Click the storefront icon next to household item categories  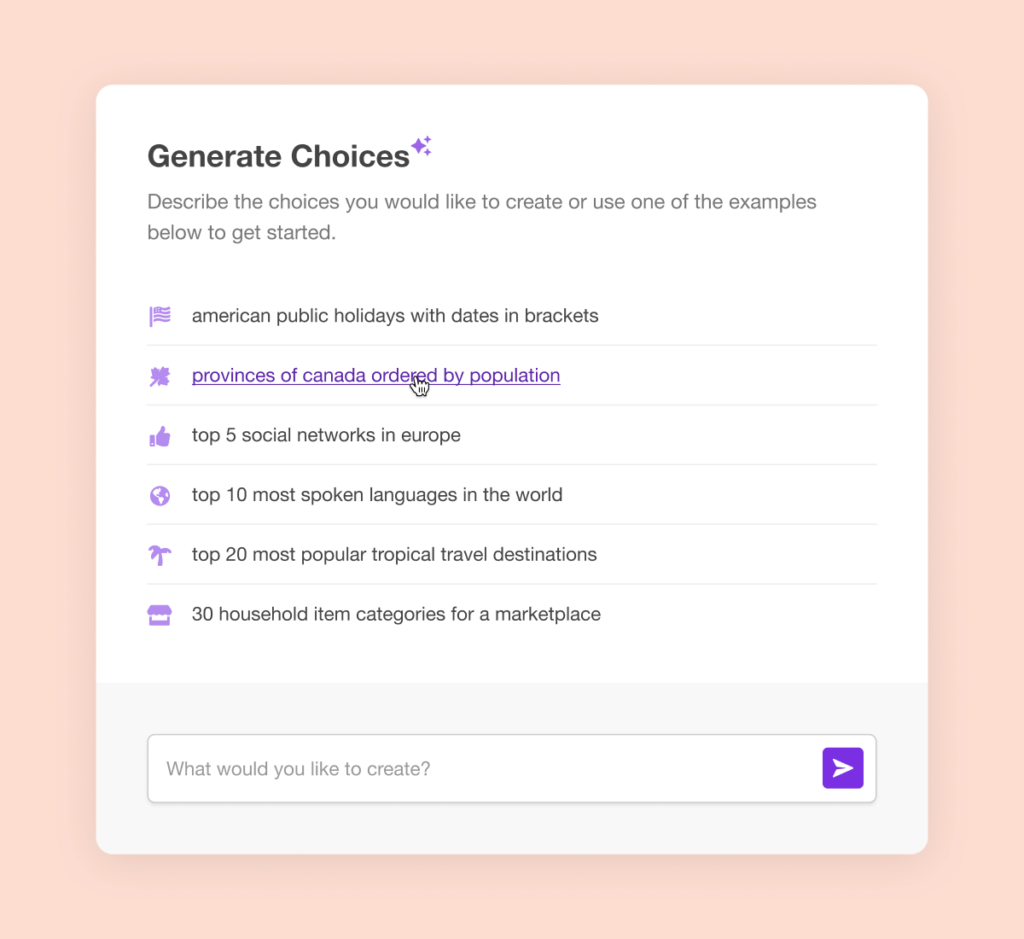160,614
